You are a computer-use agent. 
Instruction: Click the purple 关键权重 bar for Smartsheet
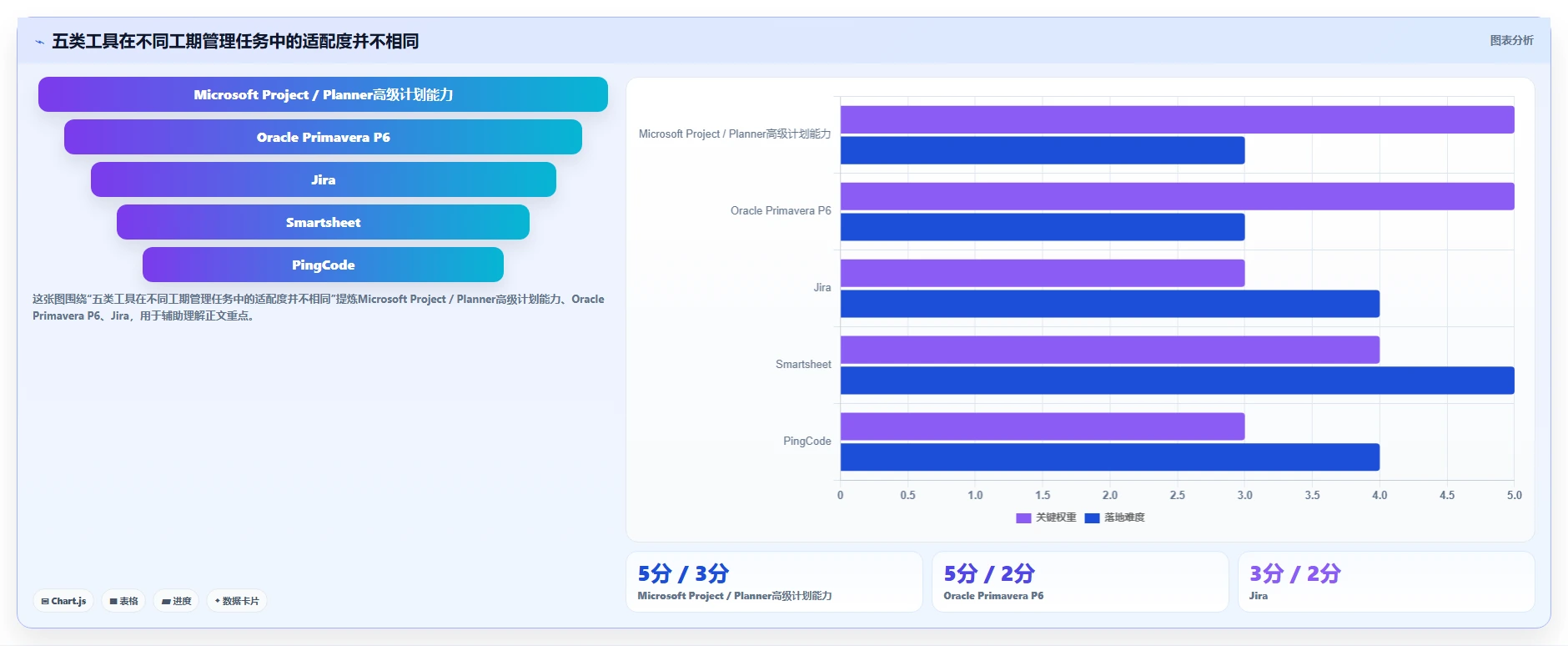(1110, 350)
